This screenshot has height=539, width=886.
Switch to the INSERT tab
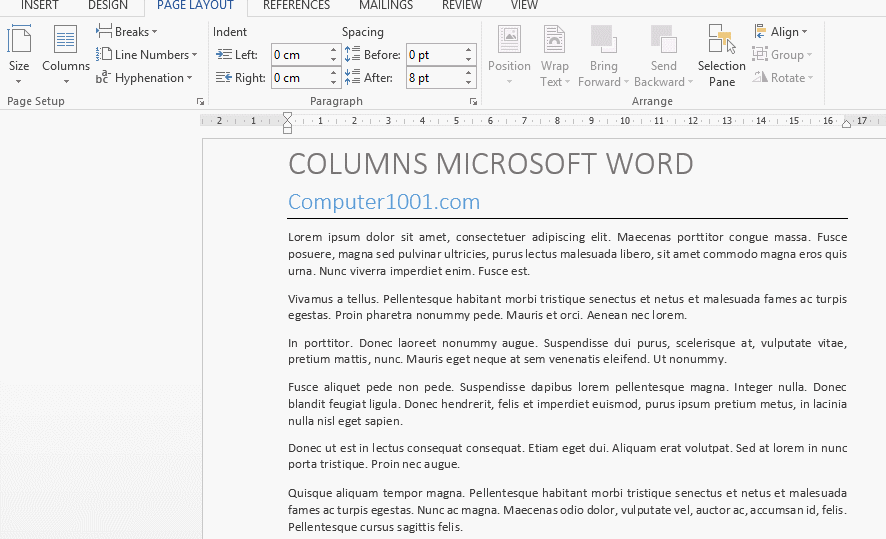(x=40, y=6)
